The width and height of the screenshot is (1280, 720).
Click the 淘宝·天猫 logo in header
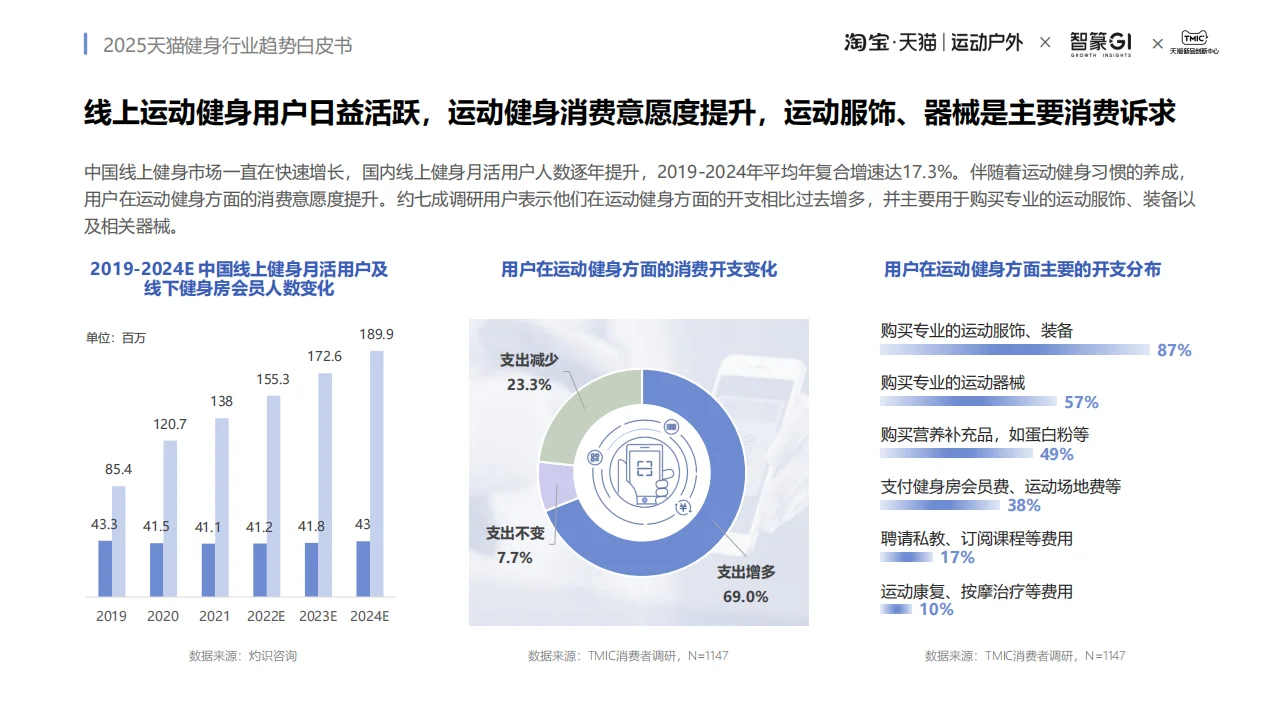[x=890, y=42]
